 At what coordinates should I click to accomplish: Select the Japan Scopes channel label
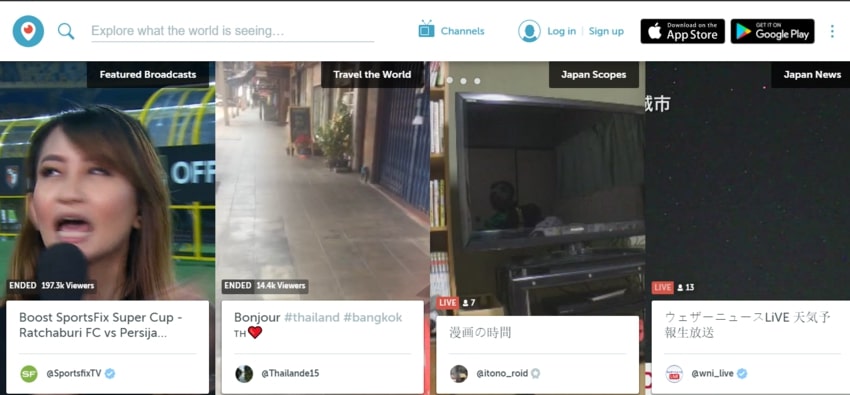pos(594,75)
